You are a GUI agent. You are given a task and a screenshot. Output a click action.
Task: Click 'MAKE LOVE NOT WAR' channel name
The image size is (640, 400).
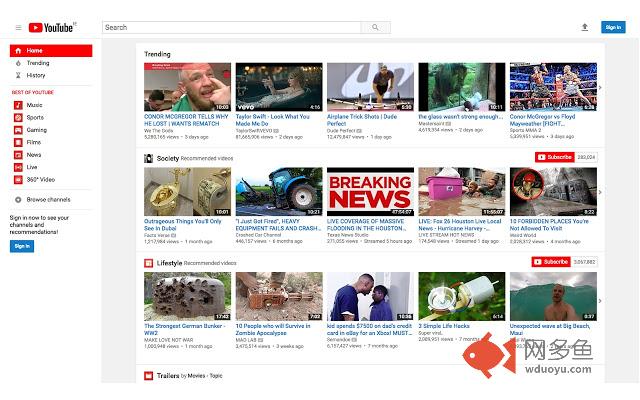tap(169, 340)
